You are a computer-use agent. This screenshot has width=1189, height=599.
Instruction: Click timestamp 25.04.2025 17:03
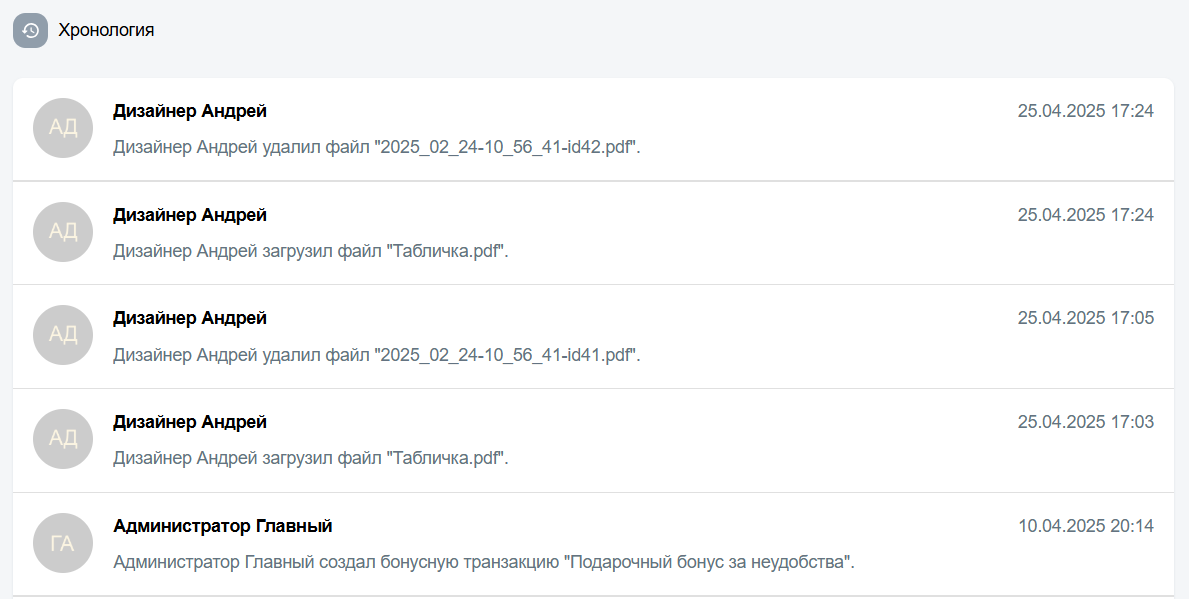(1086, 422)
